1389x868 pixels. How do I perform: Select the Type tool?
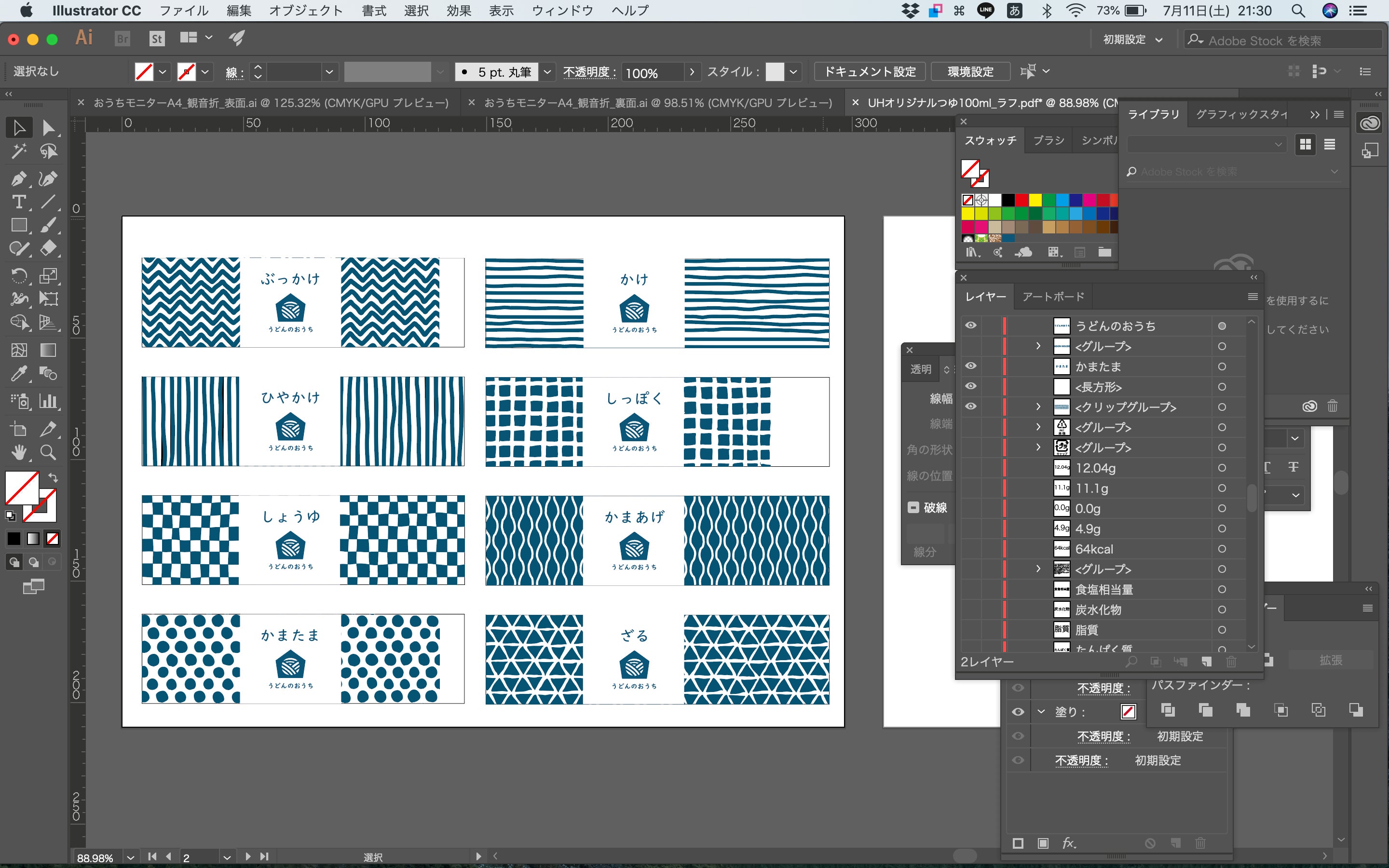[18, 202]
